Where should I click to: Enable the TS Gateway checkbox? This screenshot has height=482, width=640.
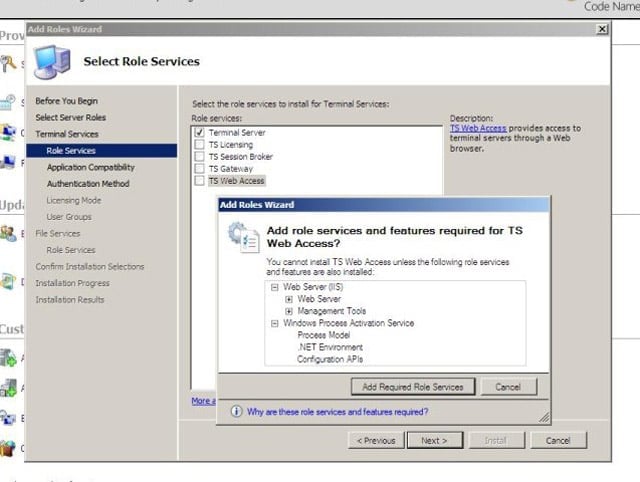[199, 169]
